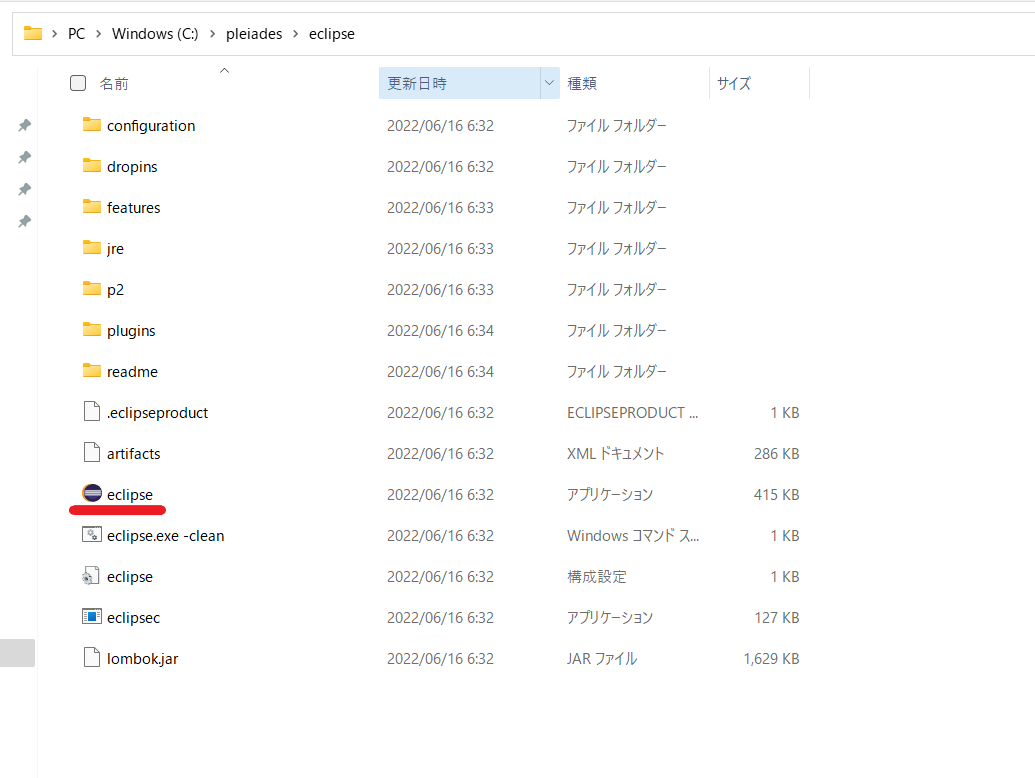Expand the chevron after pleiades in breadcrumb
Screen dimensions: 1035x778
coord(296,34)
